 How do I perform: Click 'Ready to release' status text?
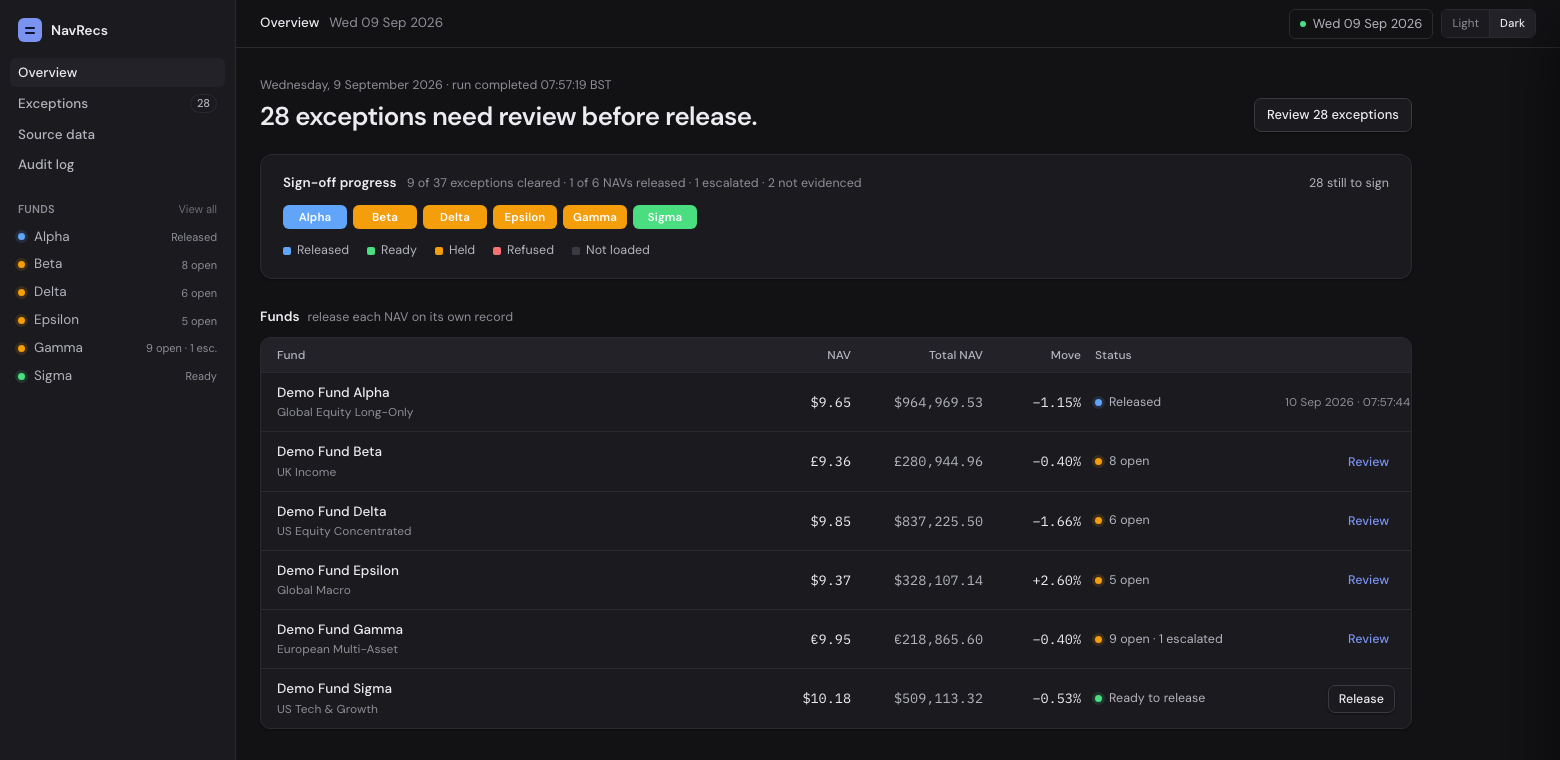pos(1157,698)
